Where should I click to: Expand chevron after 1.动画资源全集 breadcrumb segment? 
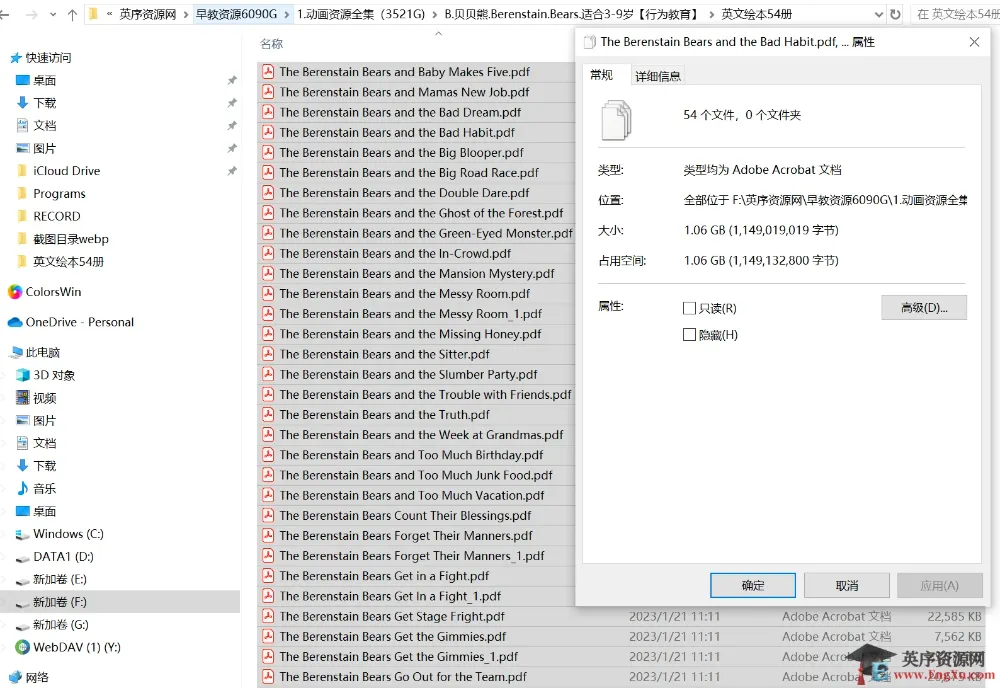(x=435, y=14)
